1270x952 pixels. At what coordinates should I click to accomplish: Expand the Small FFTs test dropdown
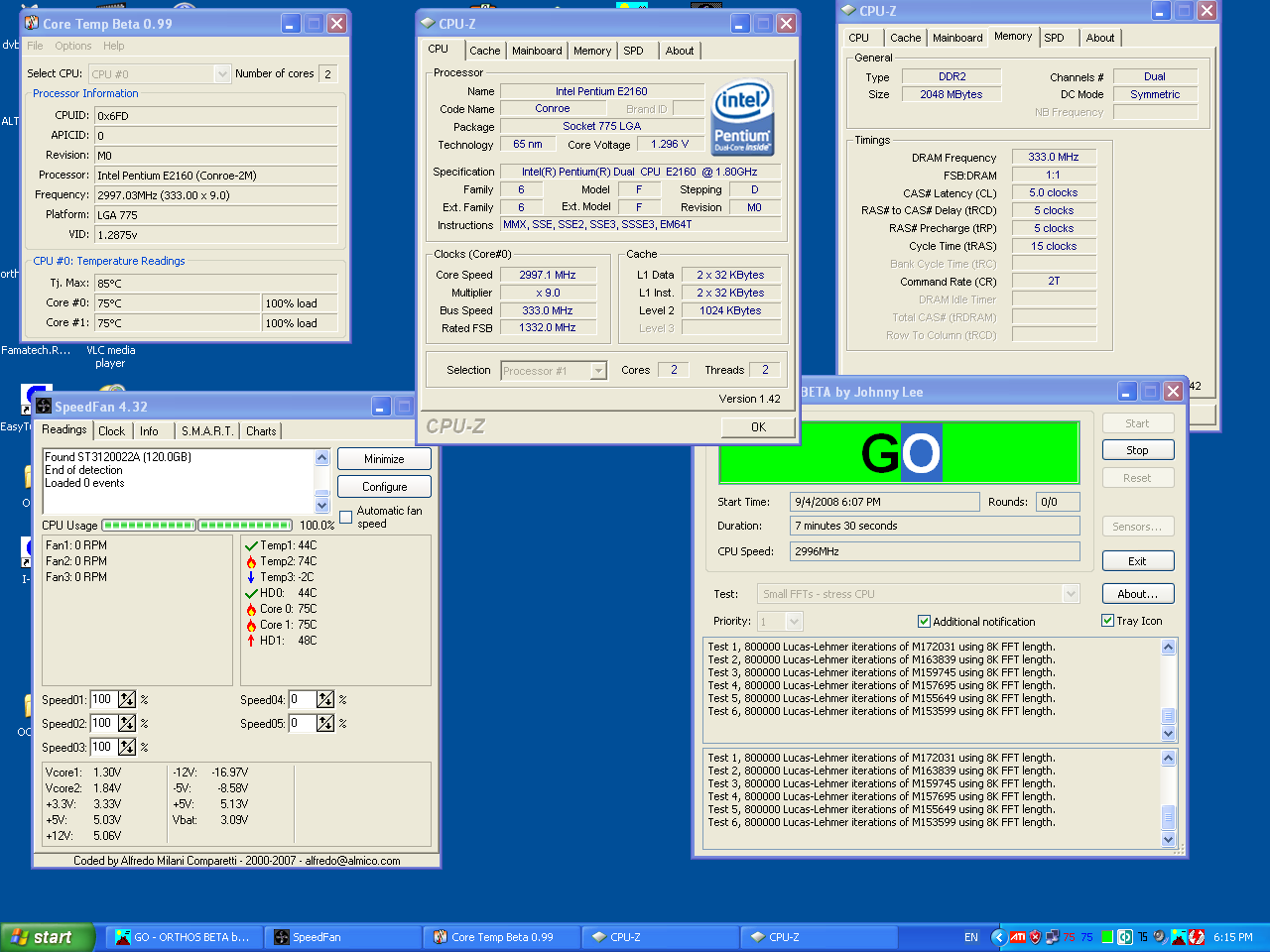tap(1071, 594)
